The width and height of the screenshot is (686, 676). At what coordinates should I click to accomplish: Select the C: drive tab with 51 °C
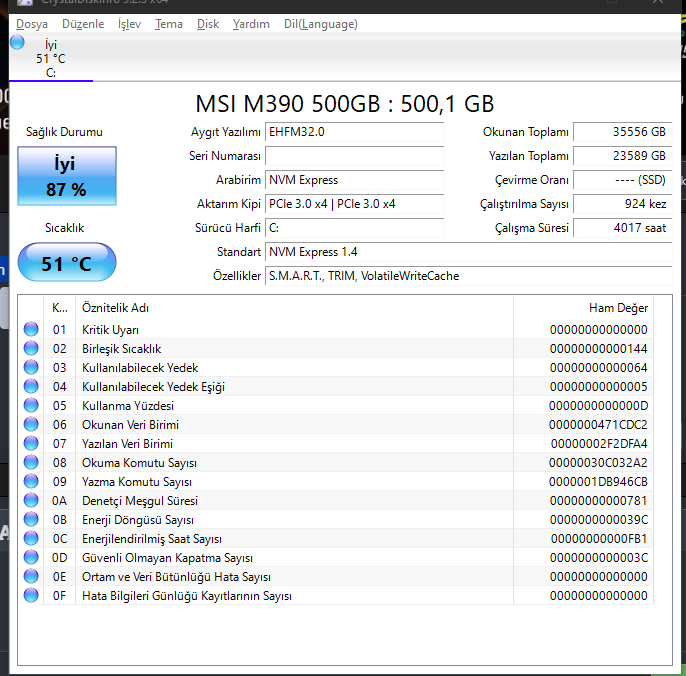51,59
